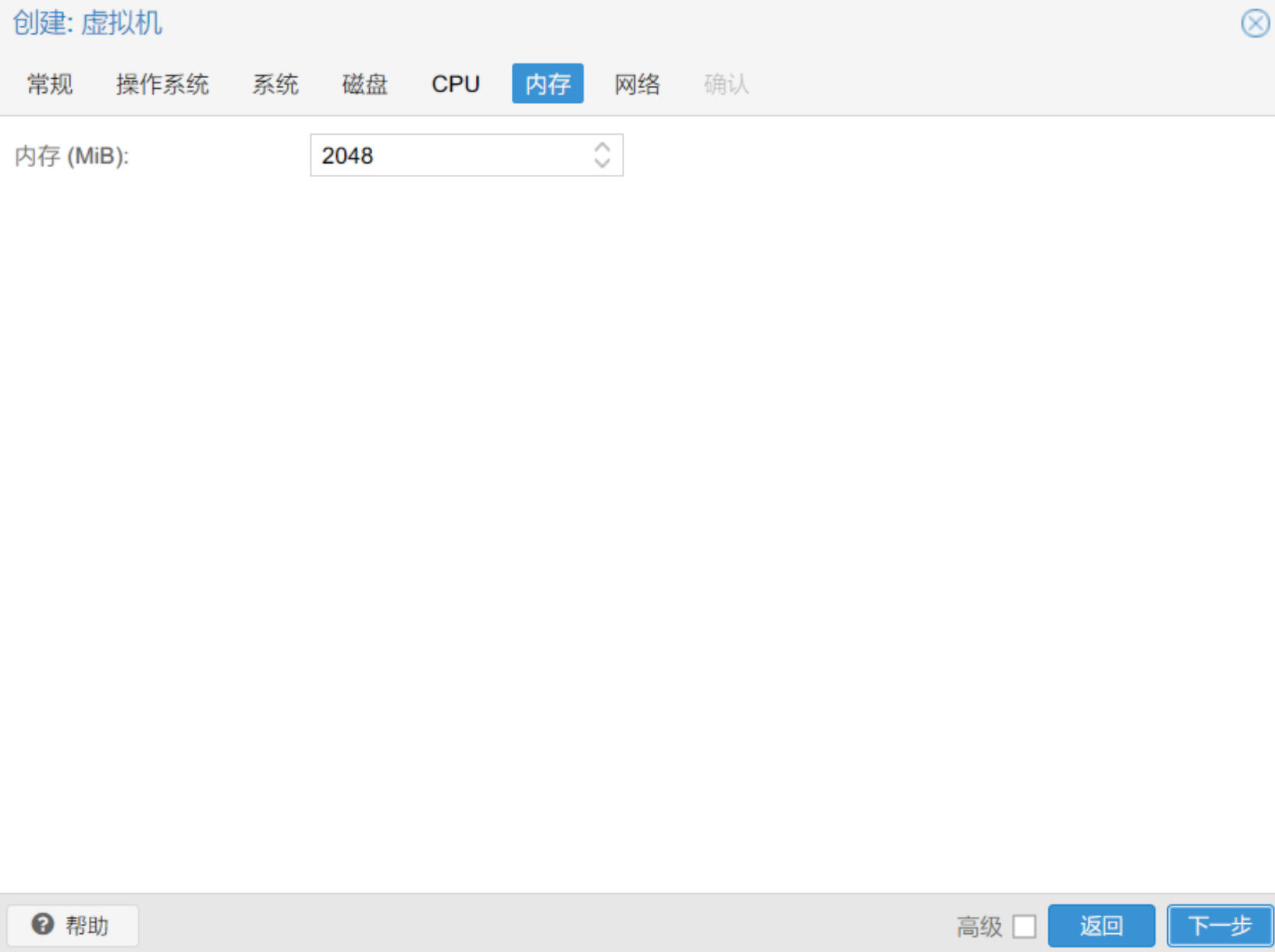The height and width of the screenshot is (952, 1275).
Task: Open help via the 帮助 button text
Action: coord(87,925)
